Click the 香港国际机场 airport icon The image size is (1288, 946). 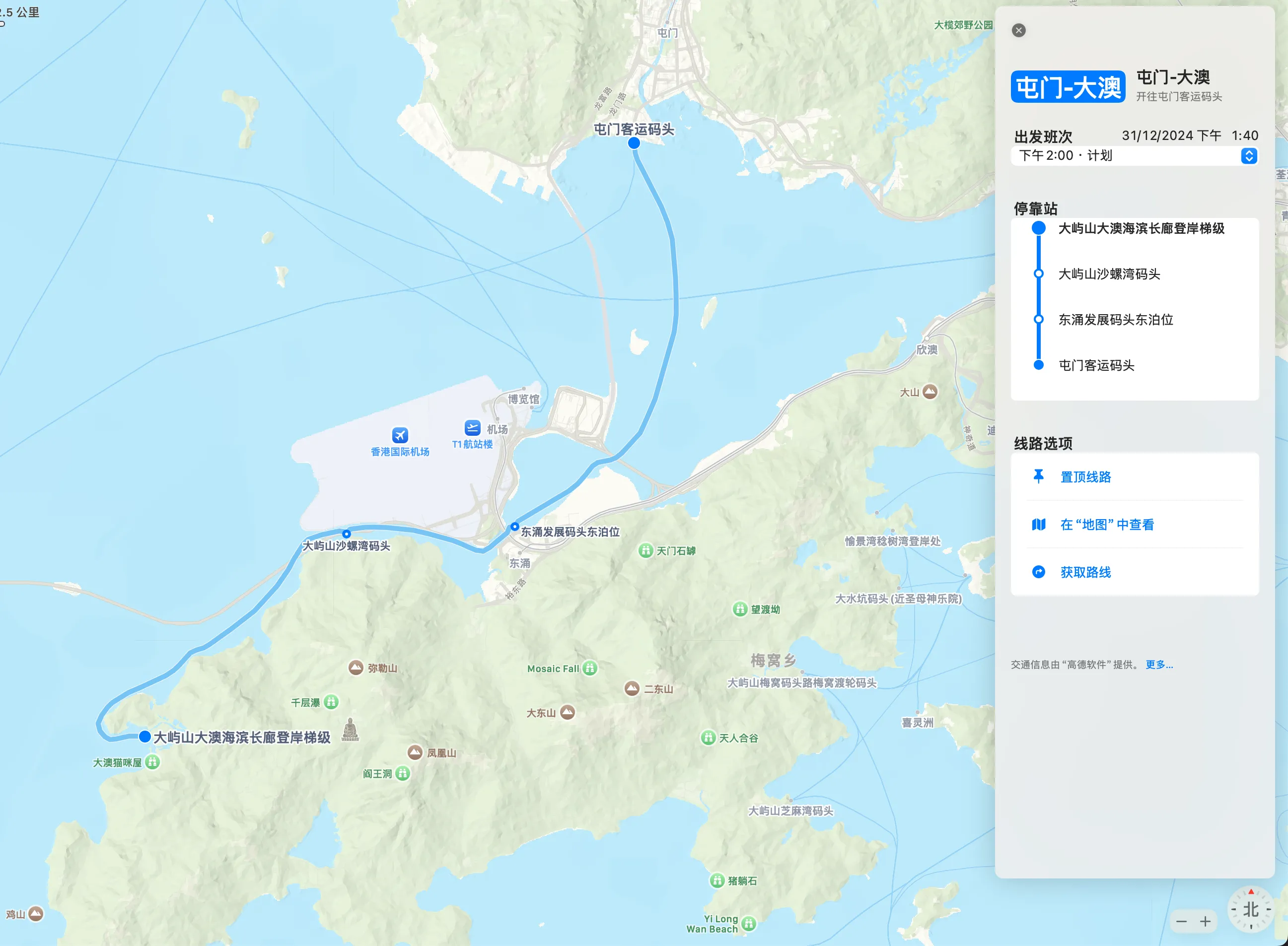(x=400, y=435)
